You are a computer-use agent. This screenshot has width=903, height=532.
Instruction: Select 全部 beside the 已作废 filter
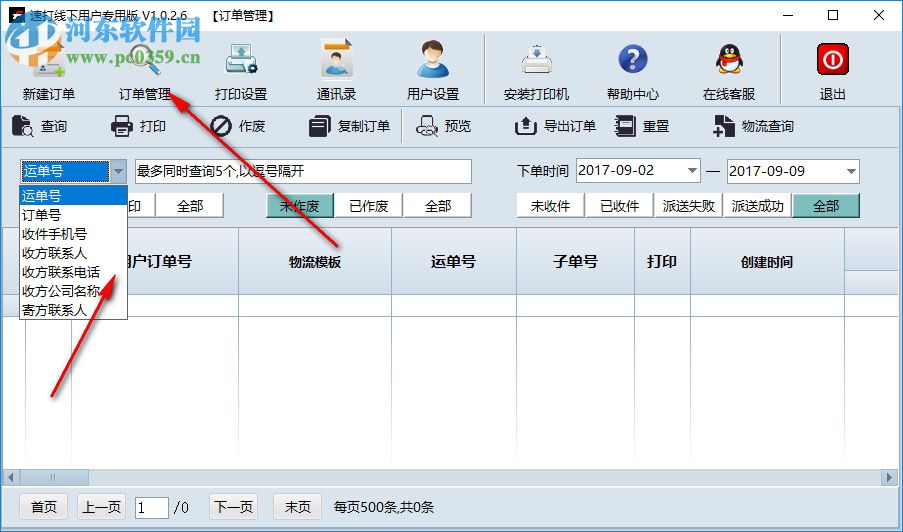click(x=438, y=206)
